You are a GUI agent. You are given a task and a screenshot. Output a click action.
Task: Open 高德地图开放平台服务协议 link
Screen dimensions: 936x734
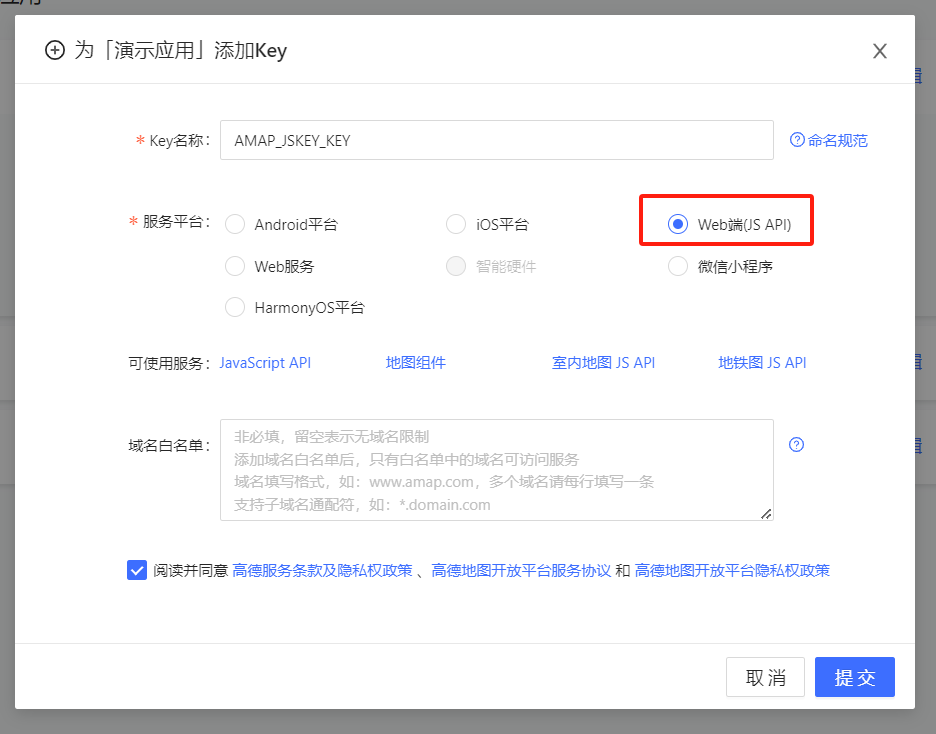tap(521, 570)
